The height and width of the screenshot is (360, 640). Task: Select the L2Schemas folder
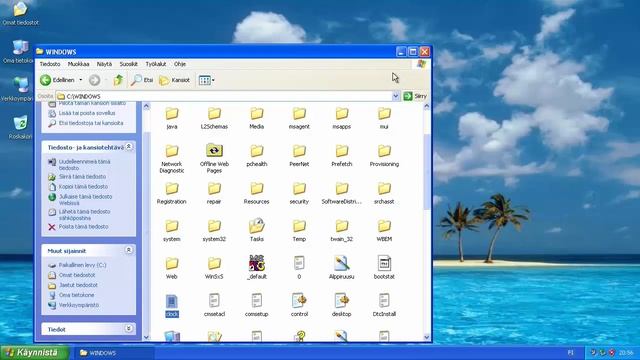[214, 118]
